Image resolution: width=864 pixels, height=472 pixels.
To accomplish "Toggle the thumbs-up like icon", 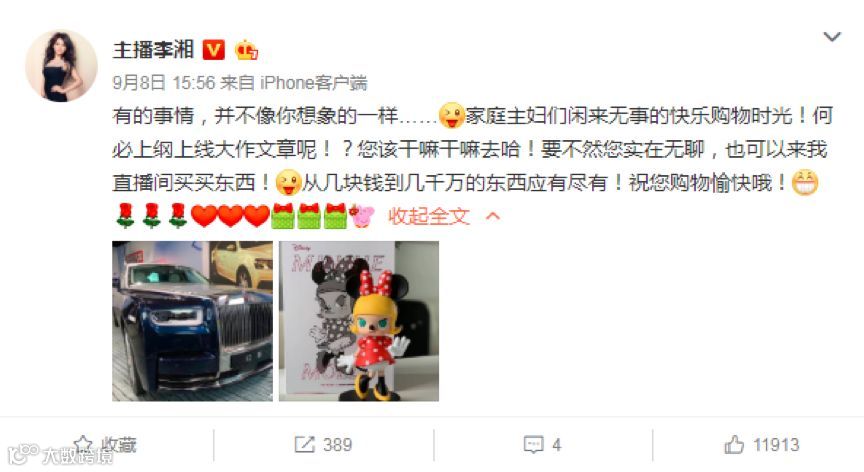I will click(734, 444).
